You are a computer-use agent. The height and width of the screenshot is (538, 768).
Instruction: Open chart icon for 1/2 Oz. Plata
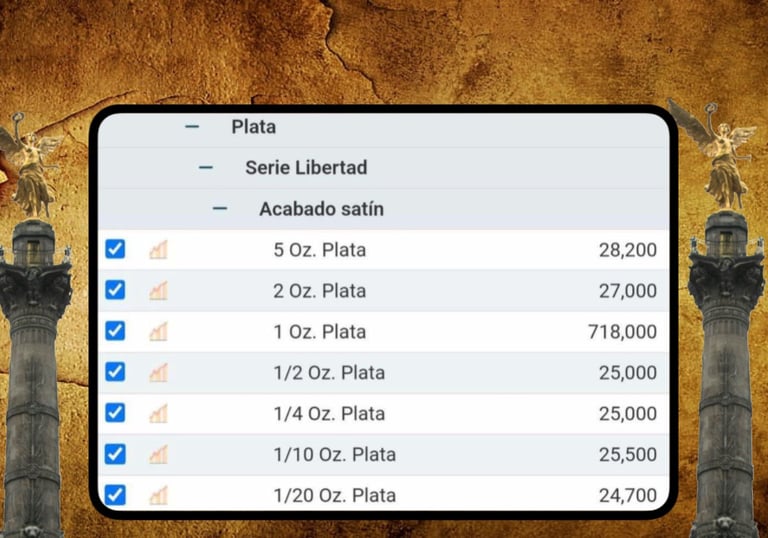(158, 373)
